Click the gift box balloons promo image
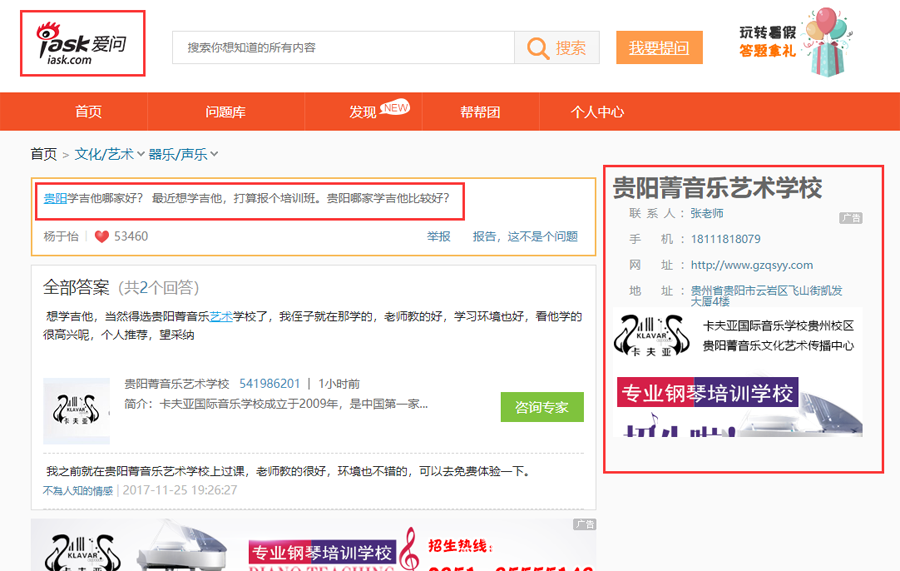This screenshot has width=900, height=571. point(827,42)
